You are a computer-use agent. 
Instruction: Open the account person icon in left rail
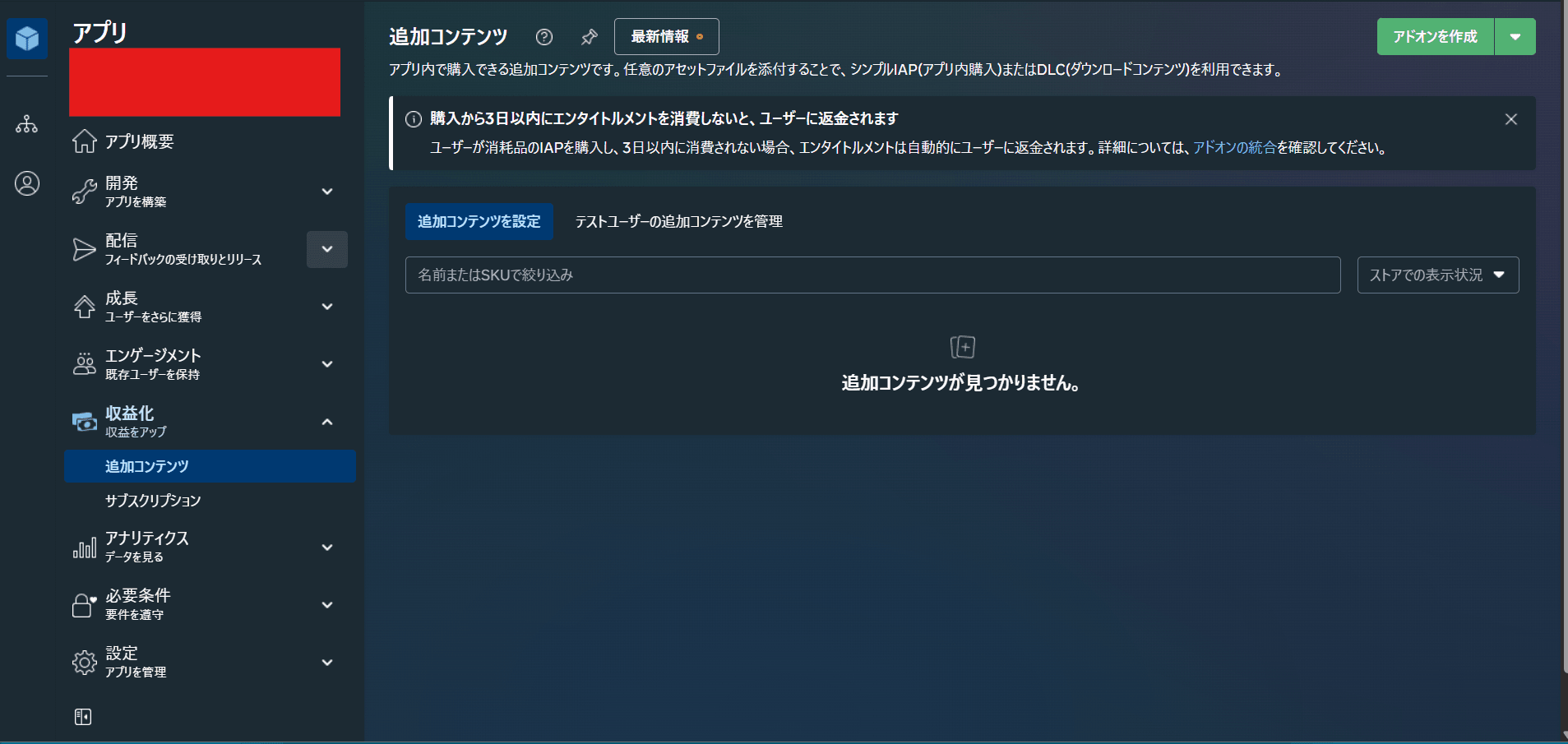pos(27,183)
